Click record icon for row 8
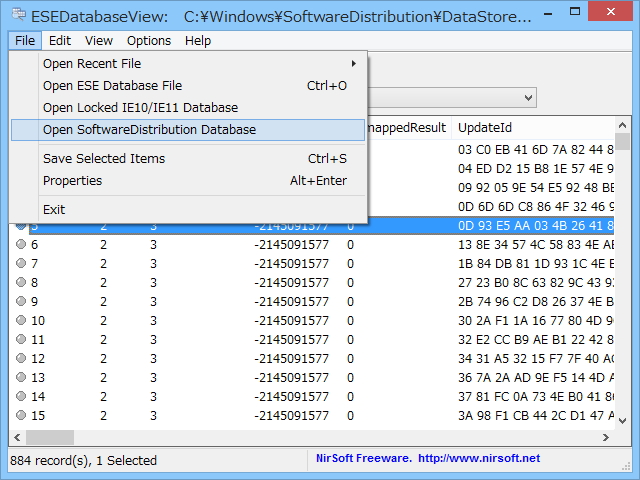 click(x=21, y=282)
